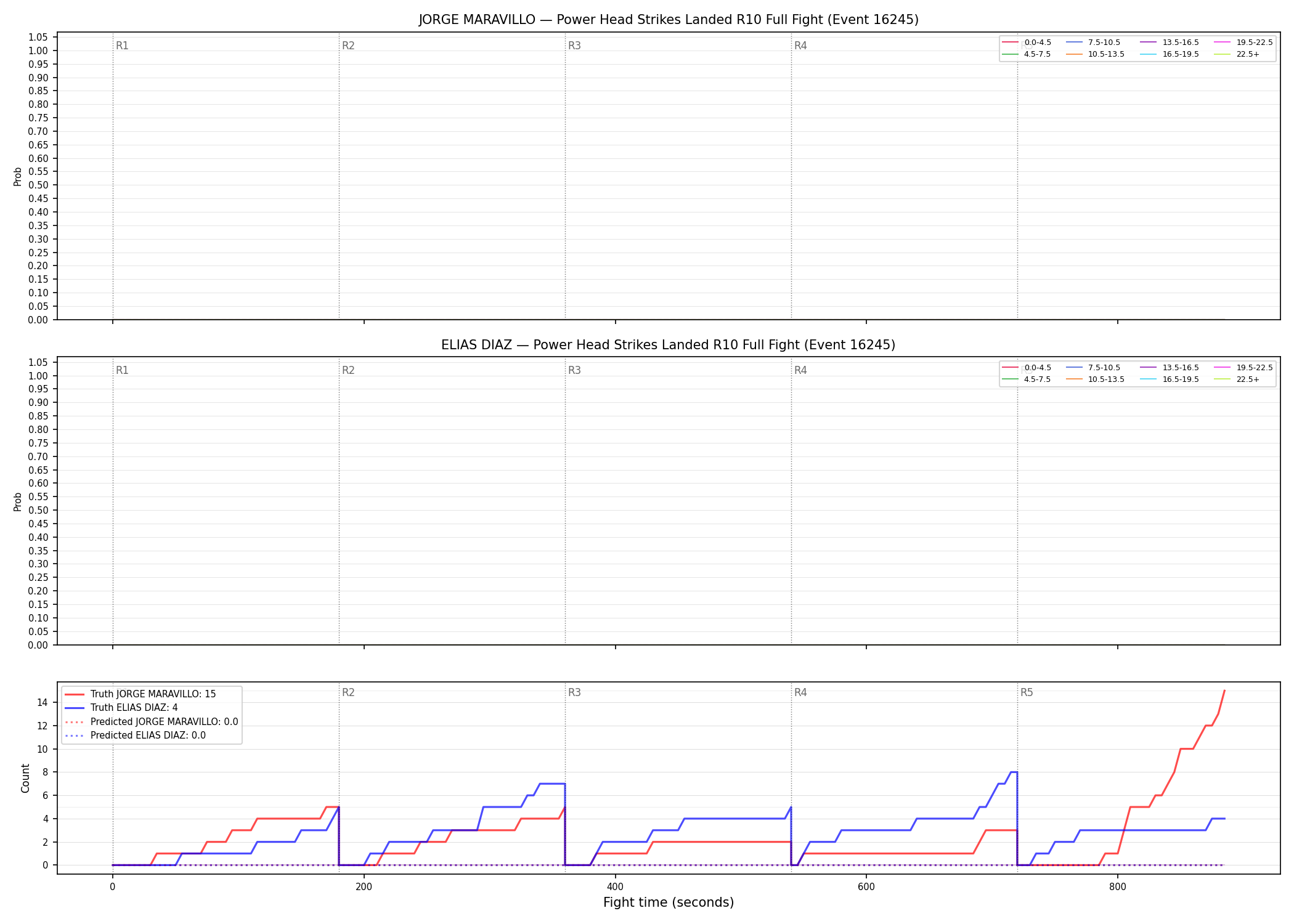Click the JORGE MARAVILLO chart title
This screenshot has height=924, width=1294.
point(669,20)
